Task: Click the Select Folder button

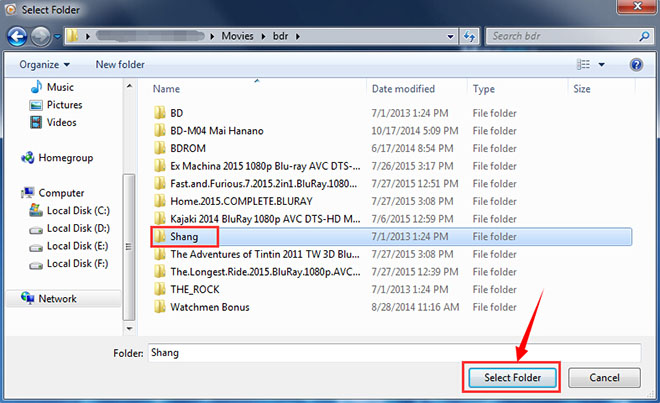Action: pos(510,378)
